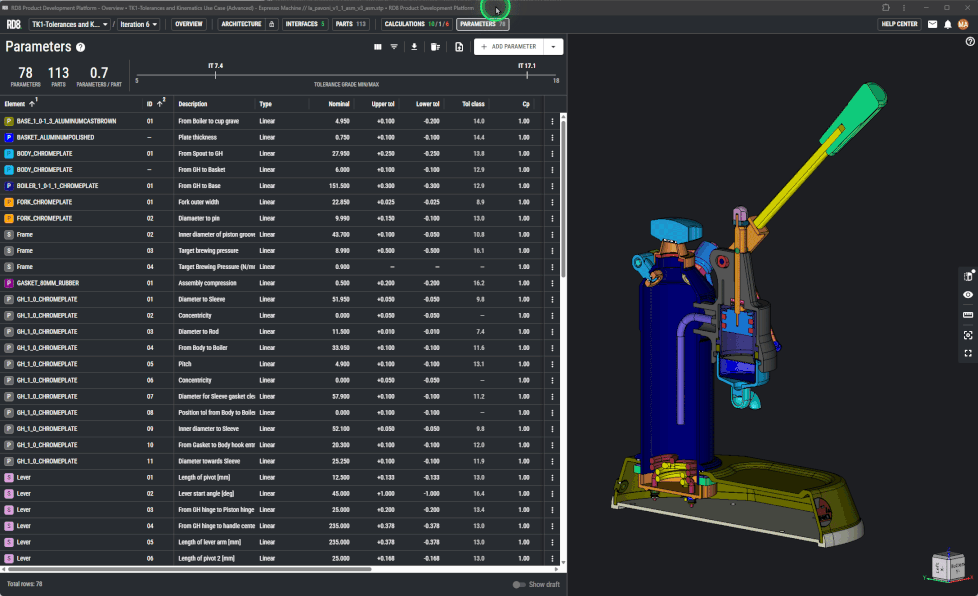The height and width of the screenshot is (596, 978).
Task: Switch to the Architecture tab
Action: [241, 24]
